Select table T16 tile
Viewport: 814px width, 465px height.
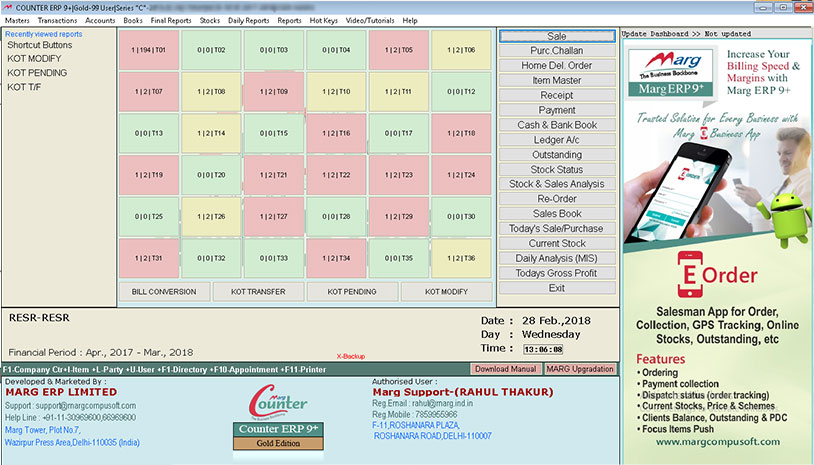pyautogui.click(x=336, y=133)
